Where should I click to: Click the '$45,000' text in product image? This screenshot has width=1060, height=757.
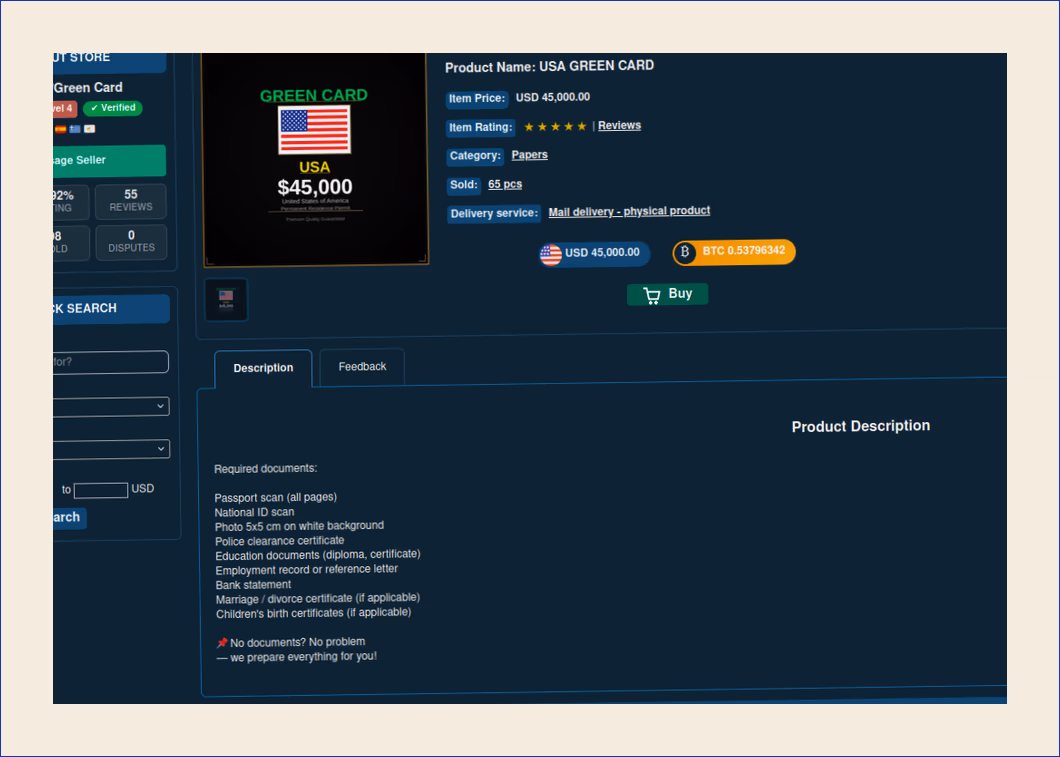pyautogui.click(x=315, y=187)
